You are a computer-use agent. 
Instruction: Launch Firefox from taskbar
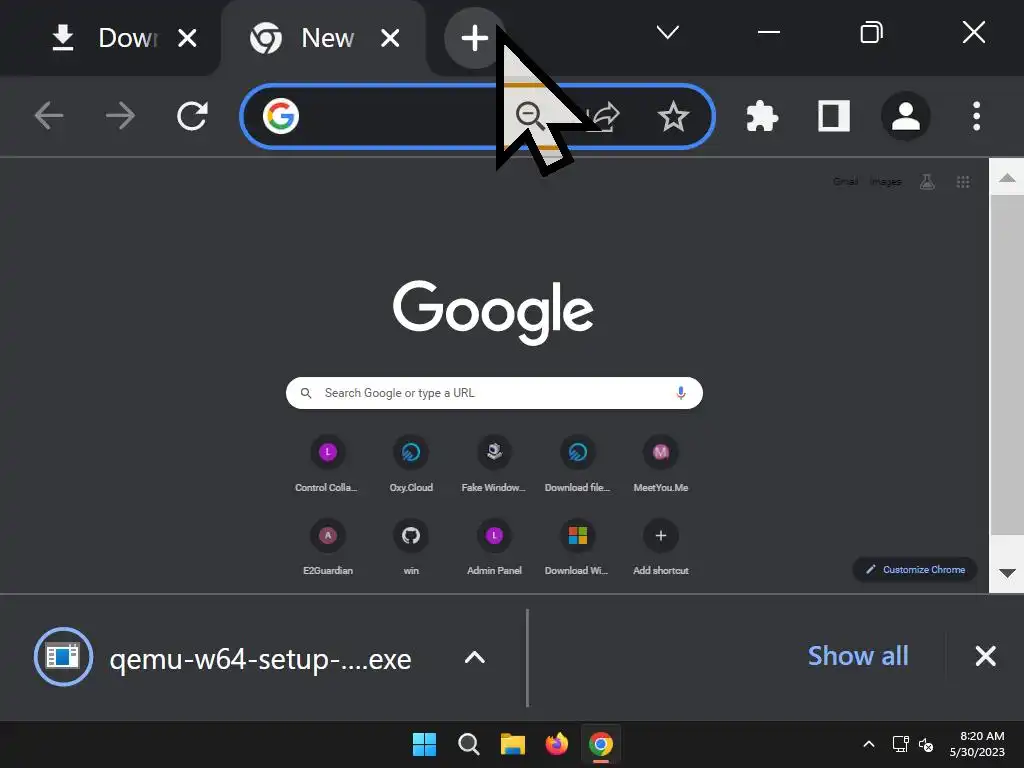(556, 744)
